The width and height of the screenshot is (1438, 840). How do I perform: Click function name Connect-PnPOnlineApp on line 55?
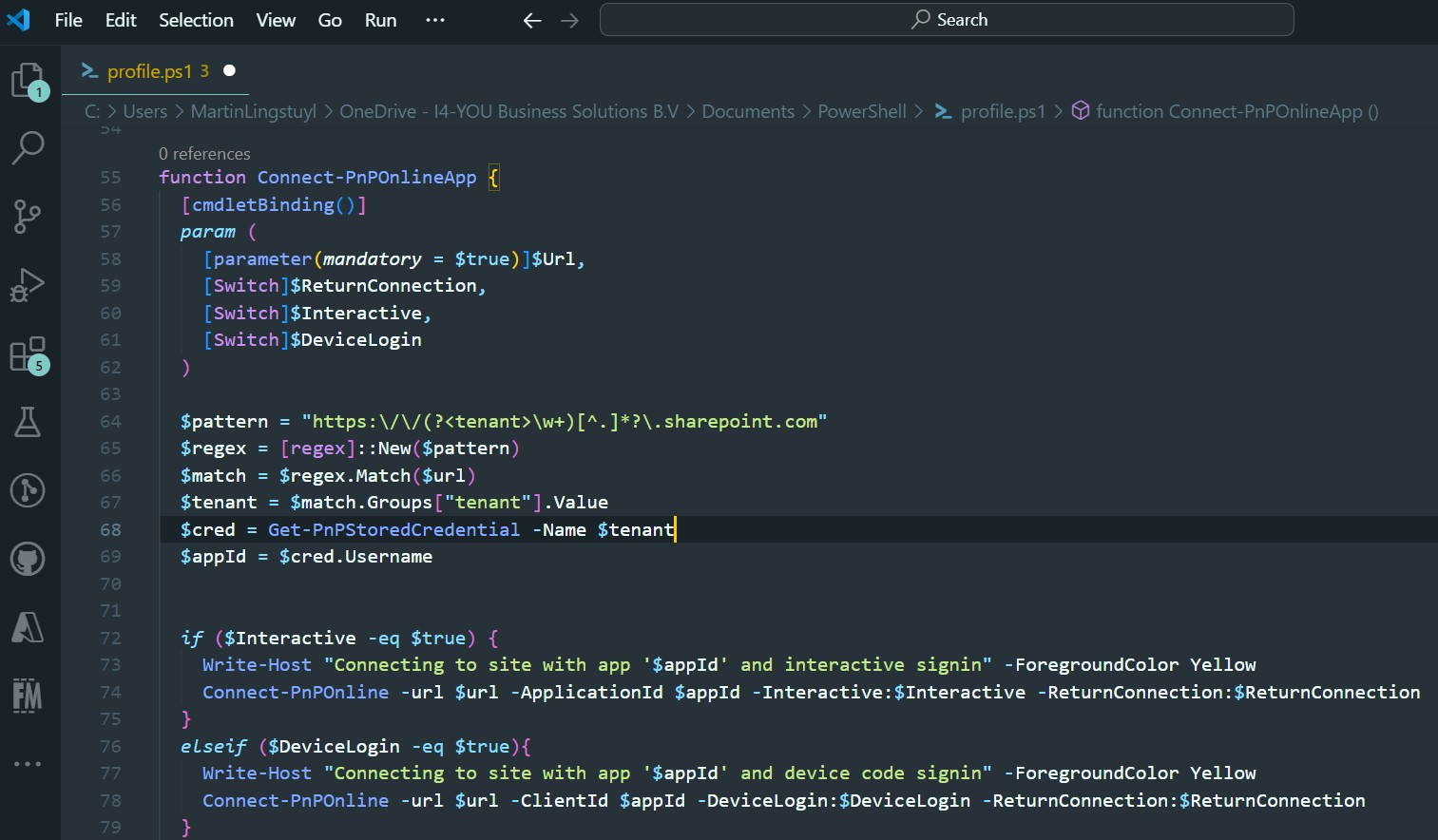(367, 178)
